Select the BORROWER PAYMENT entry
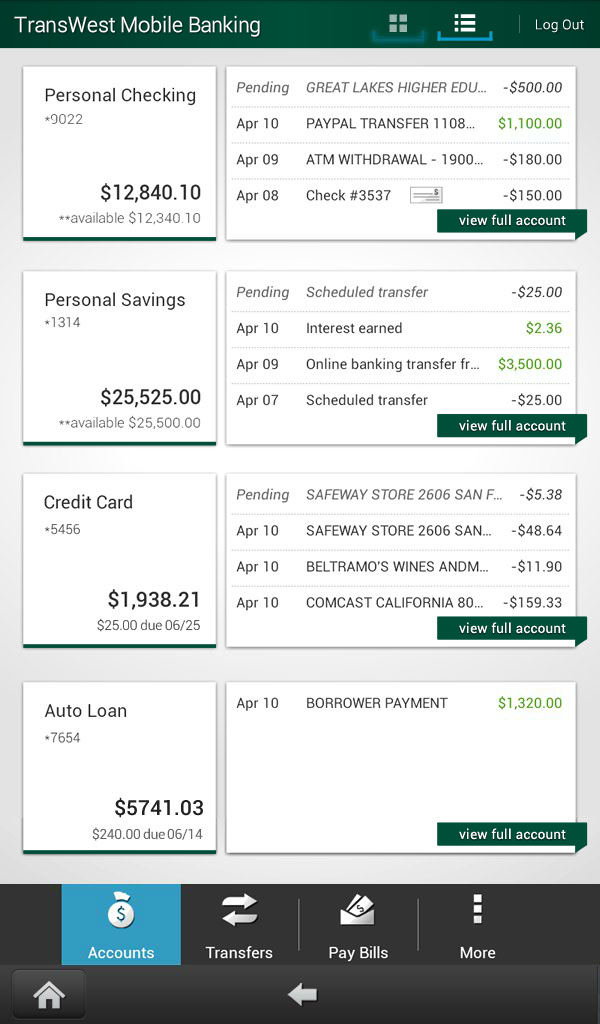The height and width of the screenshot is (1024, 600). 400,703
